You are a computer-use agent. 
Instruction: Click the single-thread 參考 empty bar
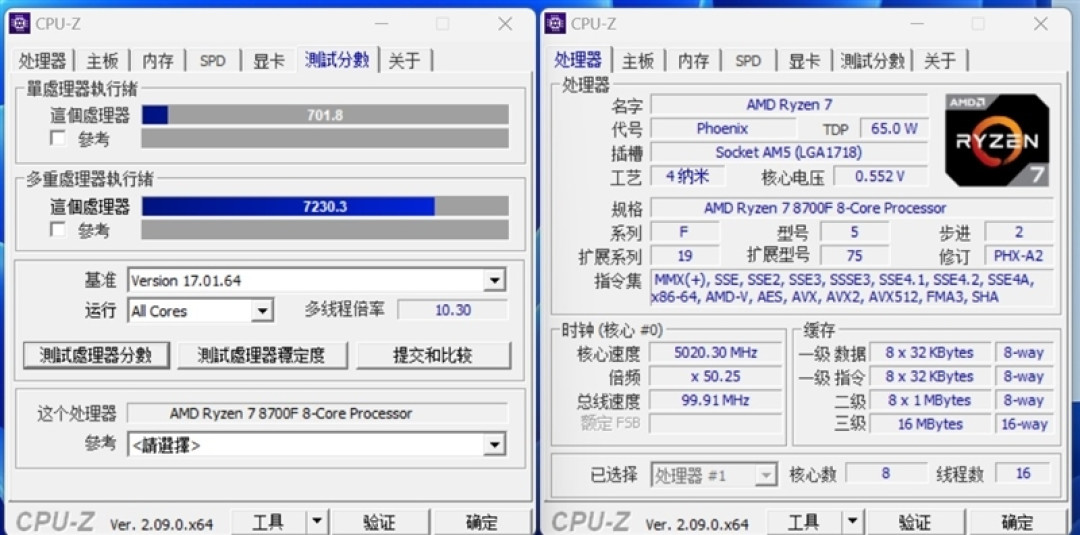point(325,138)
